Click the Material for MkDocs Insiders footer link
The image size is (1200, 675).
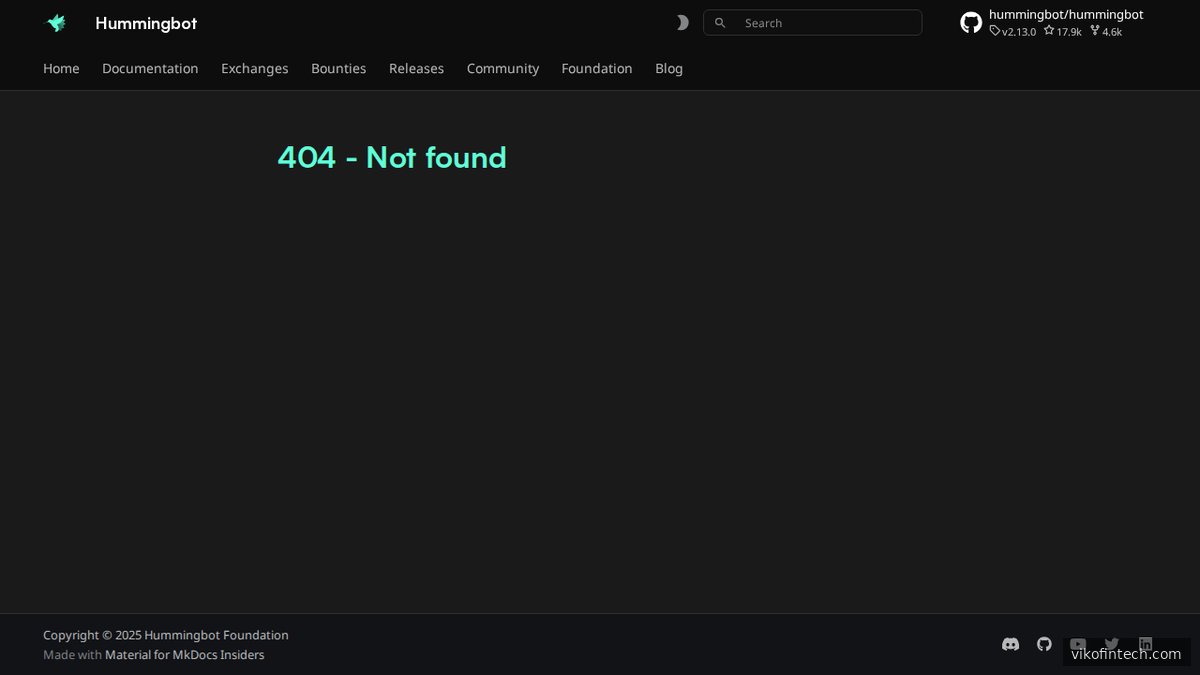(x=184, y=654)
